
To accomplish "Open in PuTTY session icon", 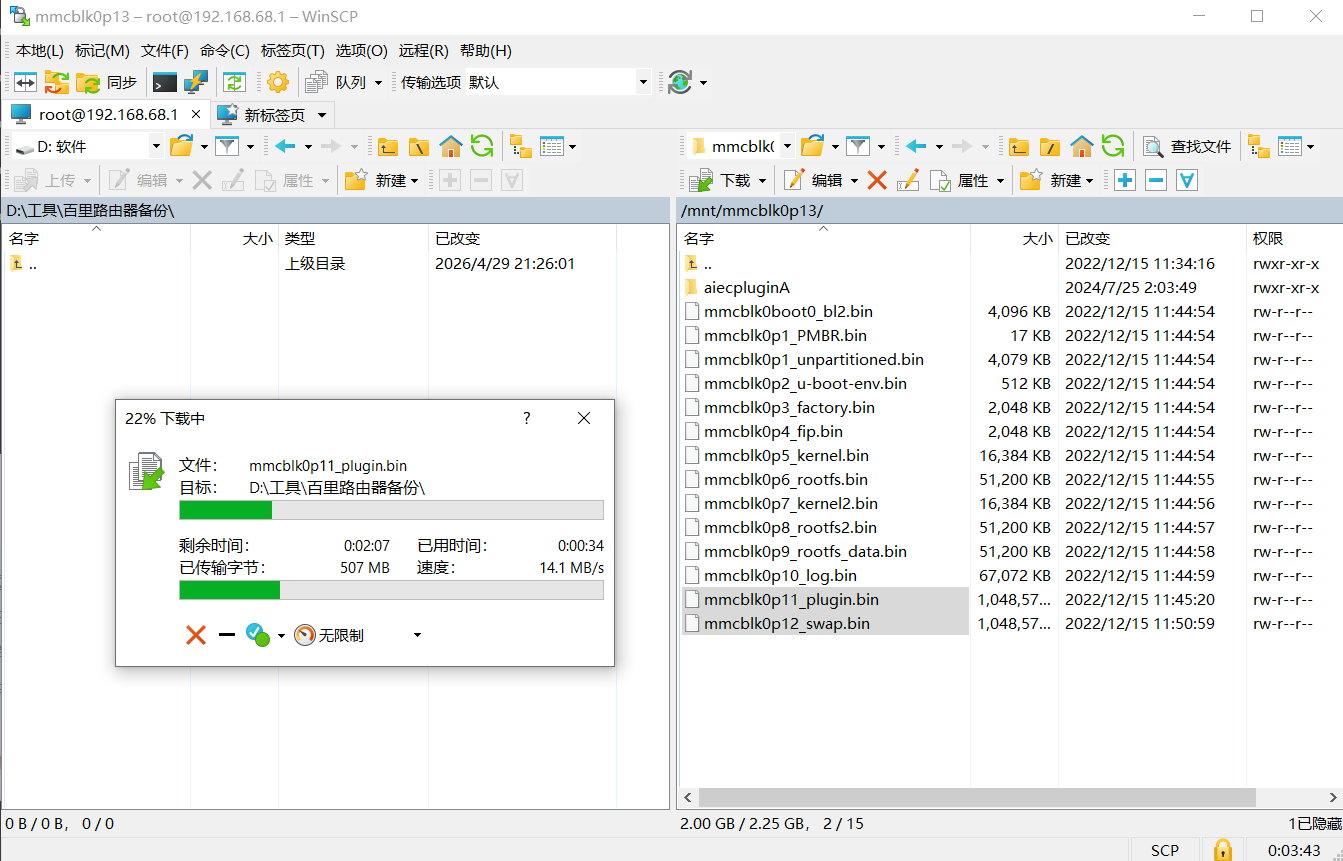I will pos(196,82).
